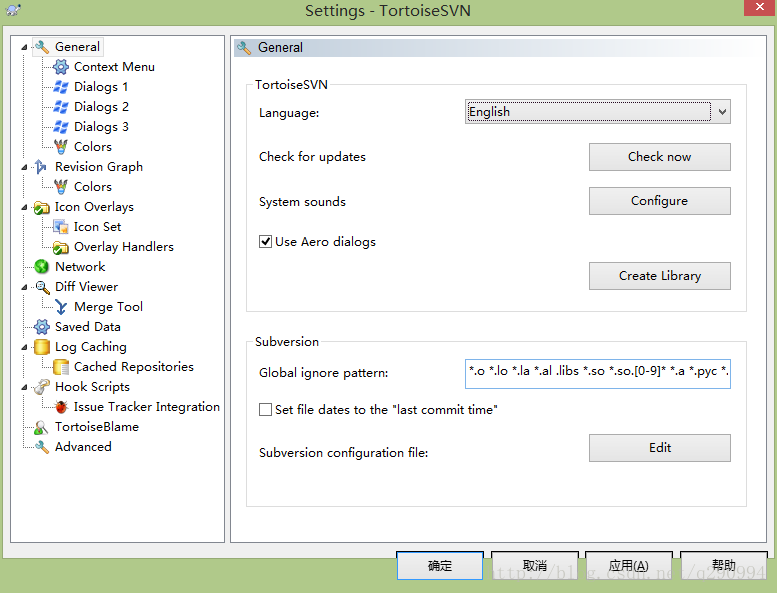
Task: Open TortoiseBlame settings page
Action: (97, 427)
